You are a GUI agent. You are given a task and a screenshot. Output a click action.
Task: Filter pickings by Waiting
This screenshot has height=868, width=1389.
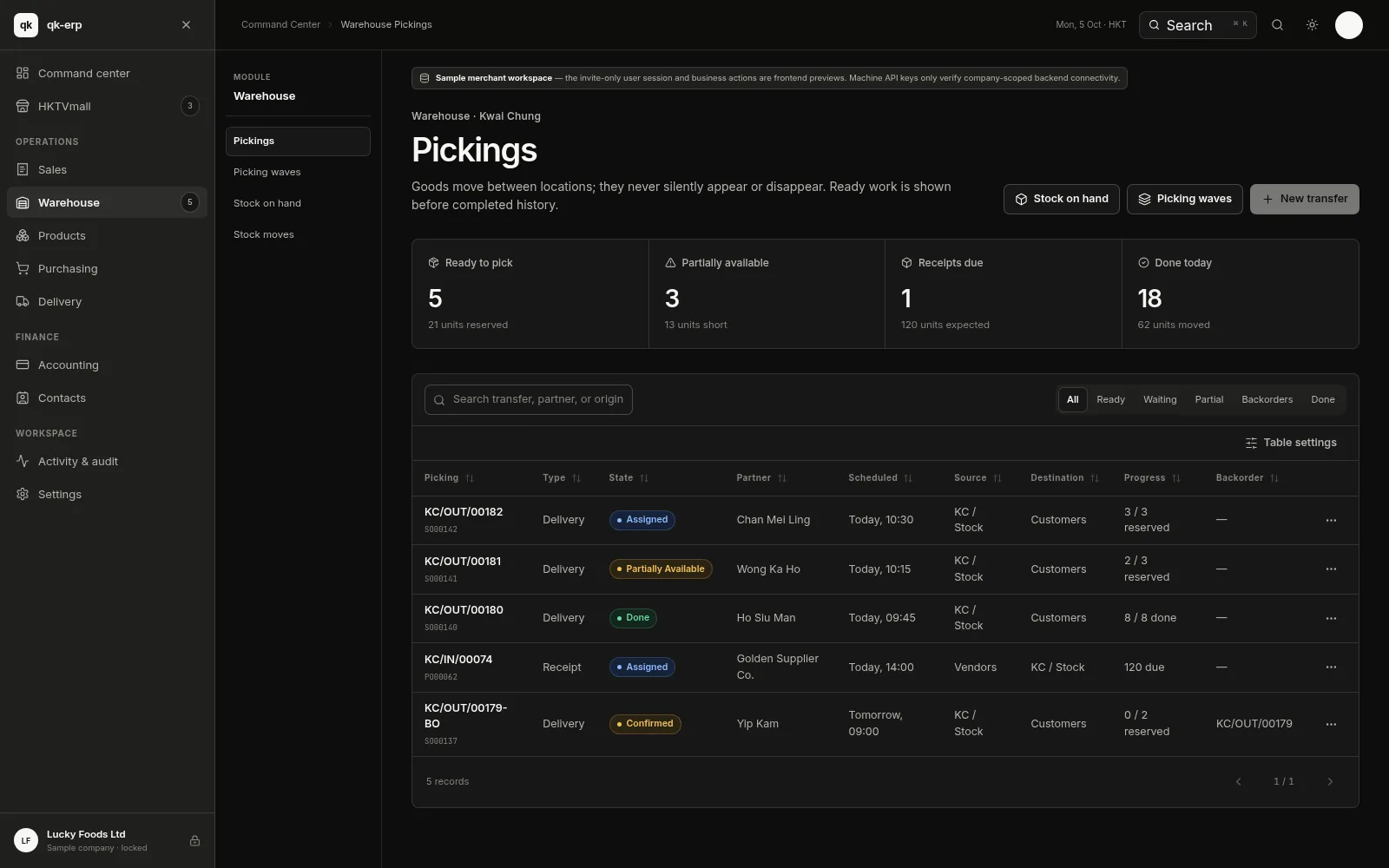point(1160,400)
